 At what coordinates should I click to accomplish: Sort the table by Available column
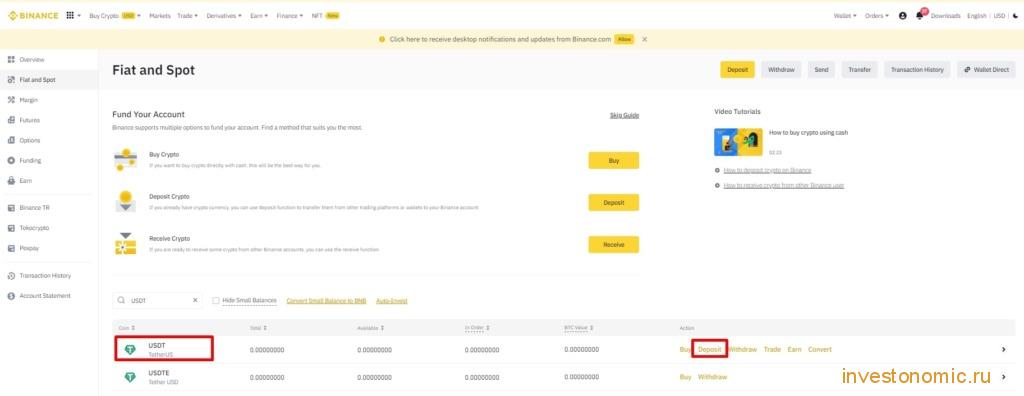coord(371,327)
